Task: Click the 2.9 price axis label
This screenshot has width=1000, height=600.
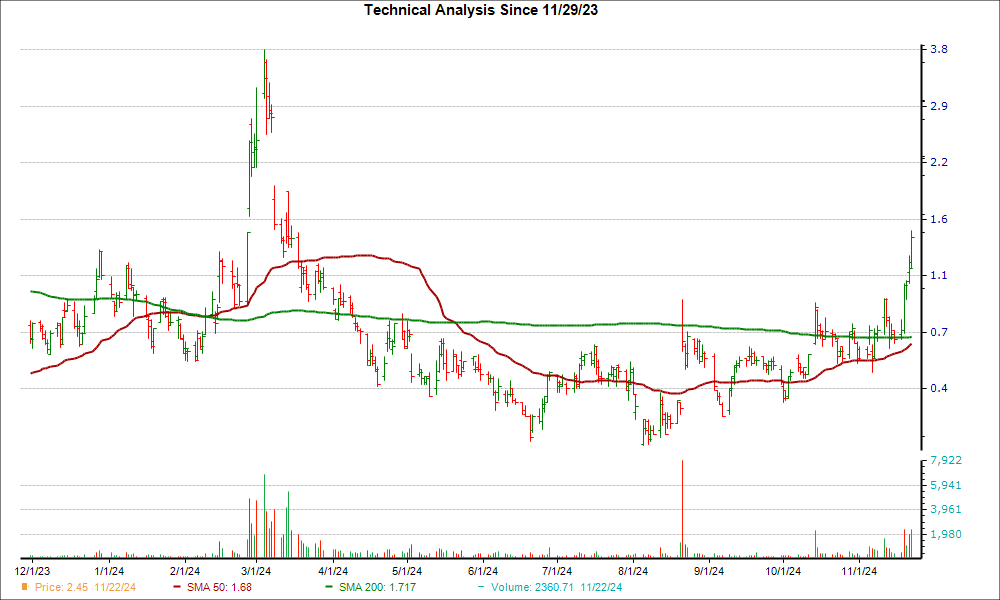Action: [x=939, y=106]
